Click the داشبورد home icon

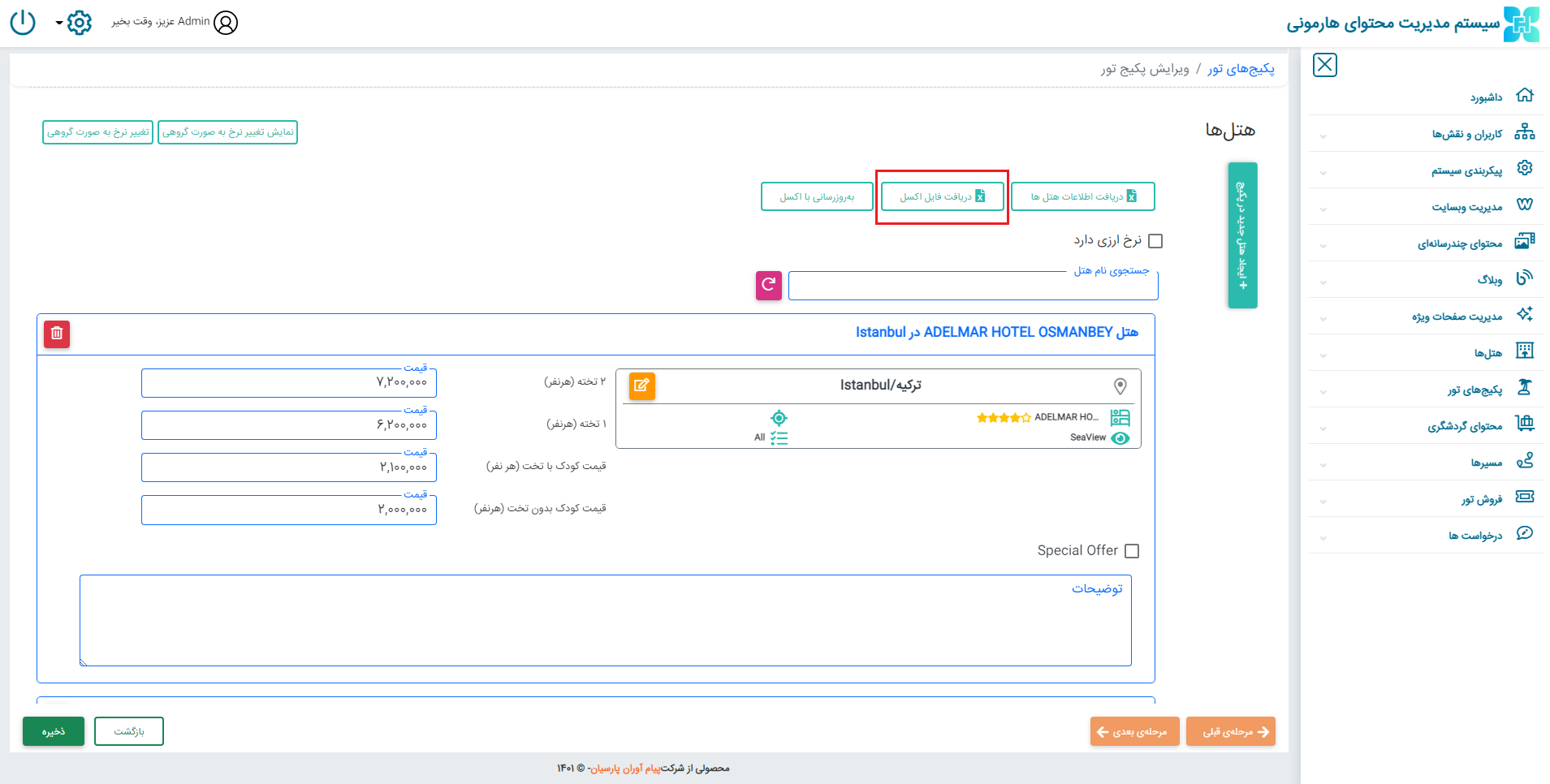[1524, 96]
